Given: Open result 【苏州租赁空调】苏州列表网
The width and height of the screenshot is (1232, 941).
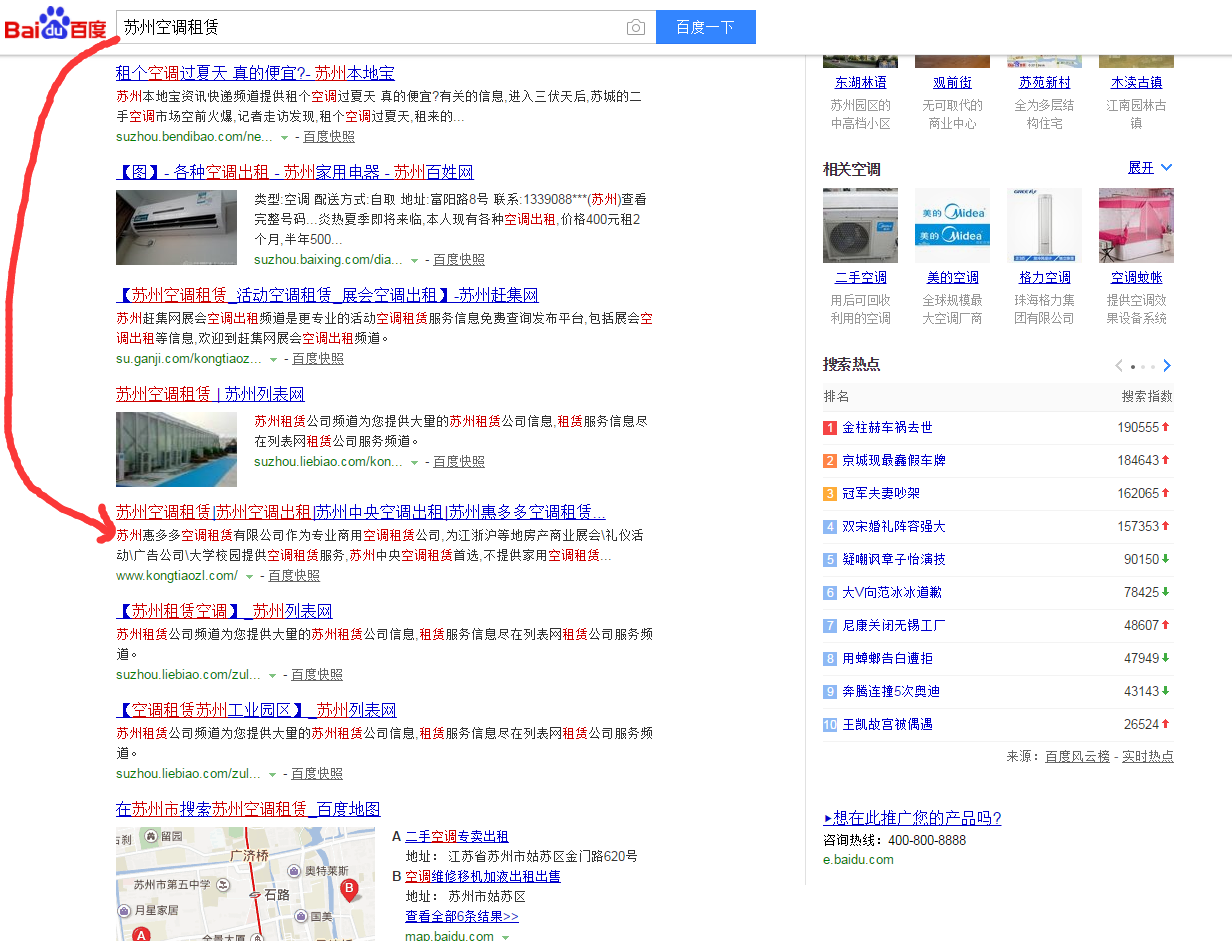Looking at the screenshot, I should coord(224,611).
